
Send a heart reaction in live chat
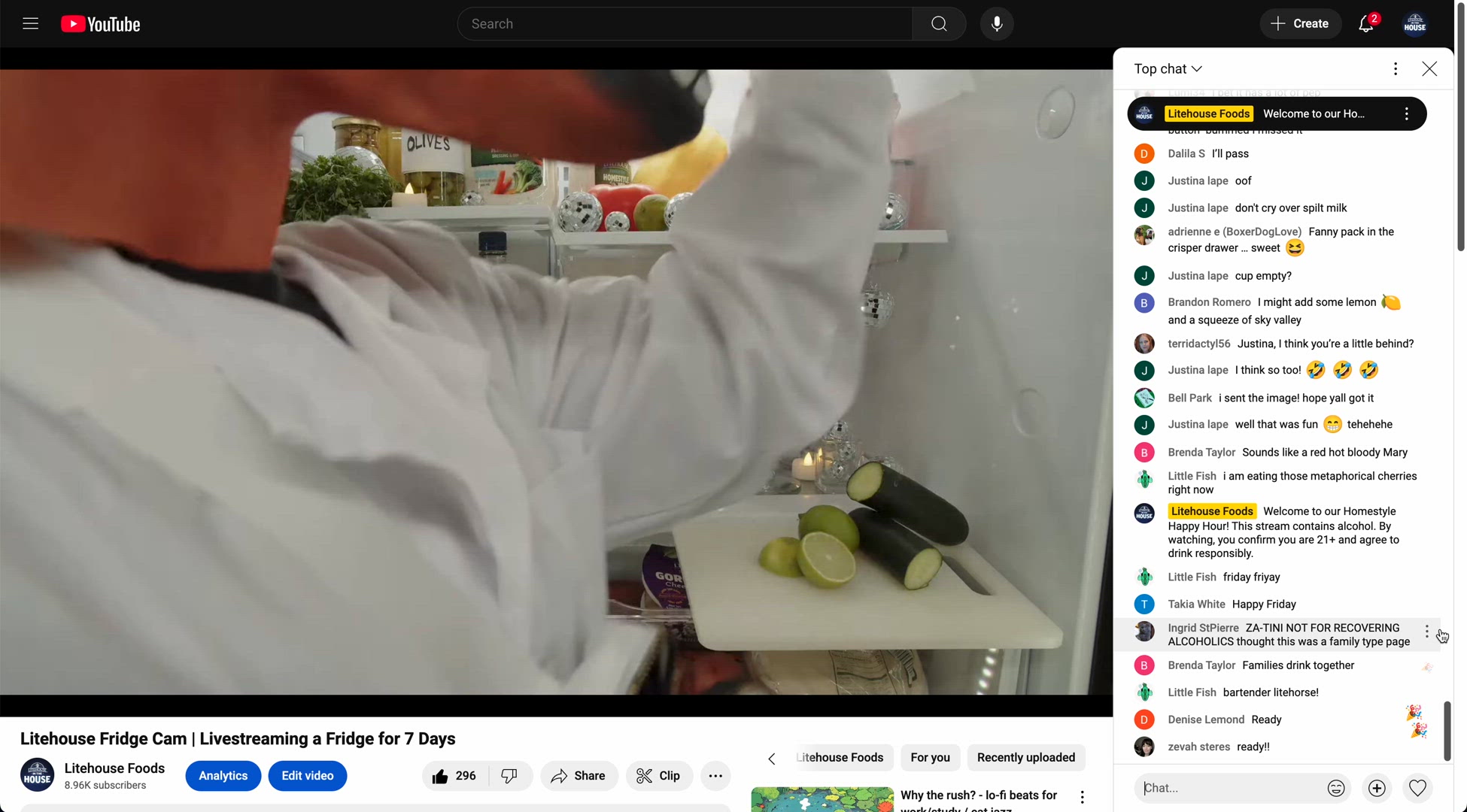click(1418, 788)
